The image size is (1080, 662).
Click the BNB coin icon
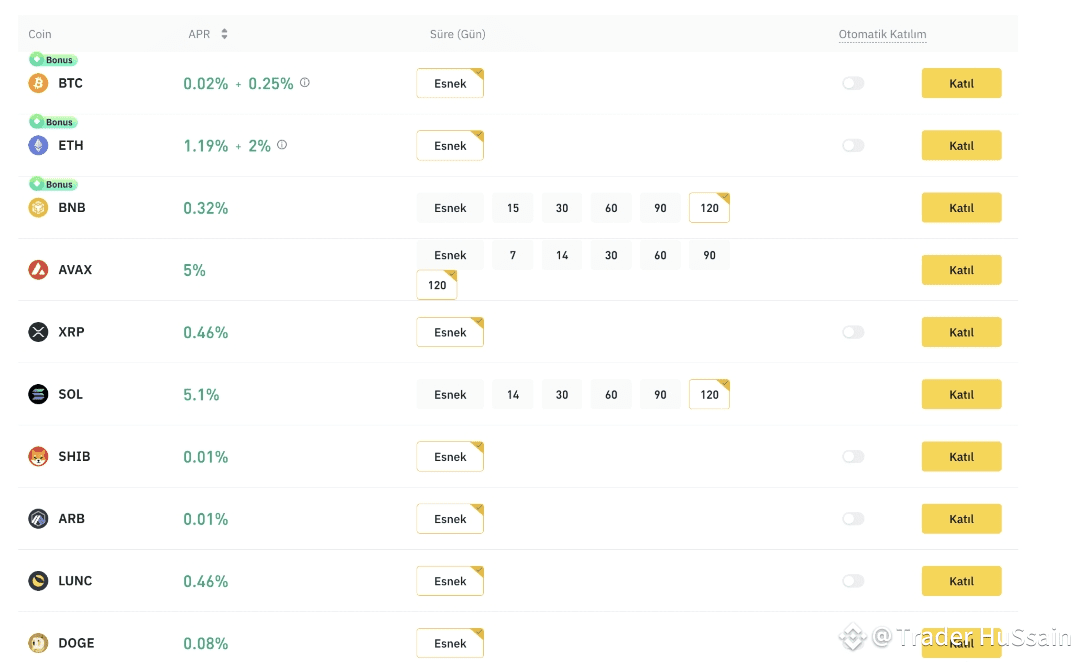click(38, 208)
